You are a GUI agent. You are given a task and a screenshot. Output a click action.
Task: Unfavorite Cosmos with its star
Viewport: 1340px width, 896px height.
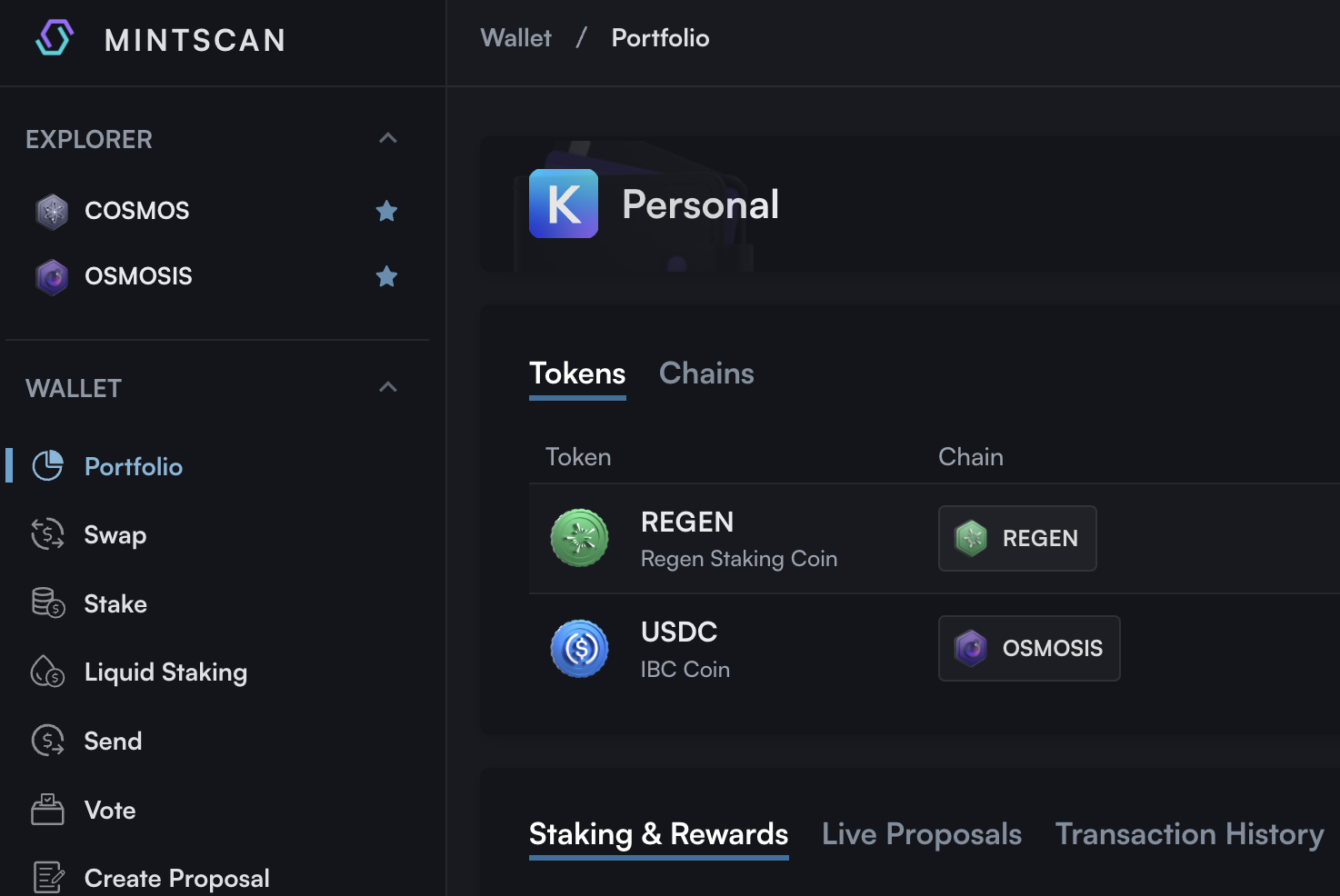386,211
